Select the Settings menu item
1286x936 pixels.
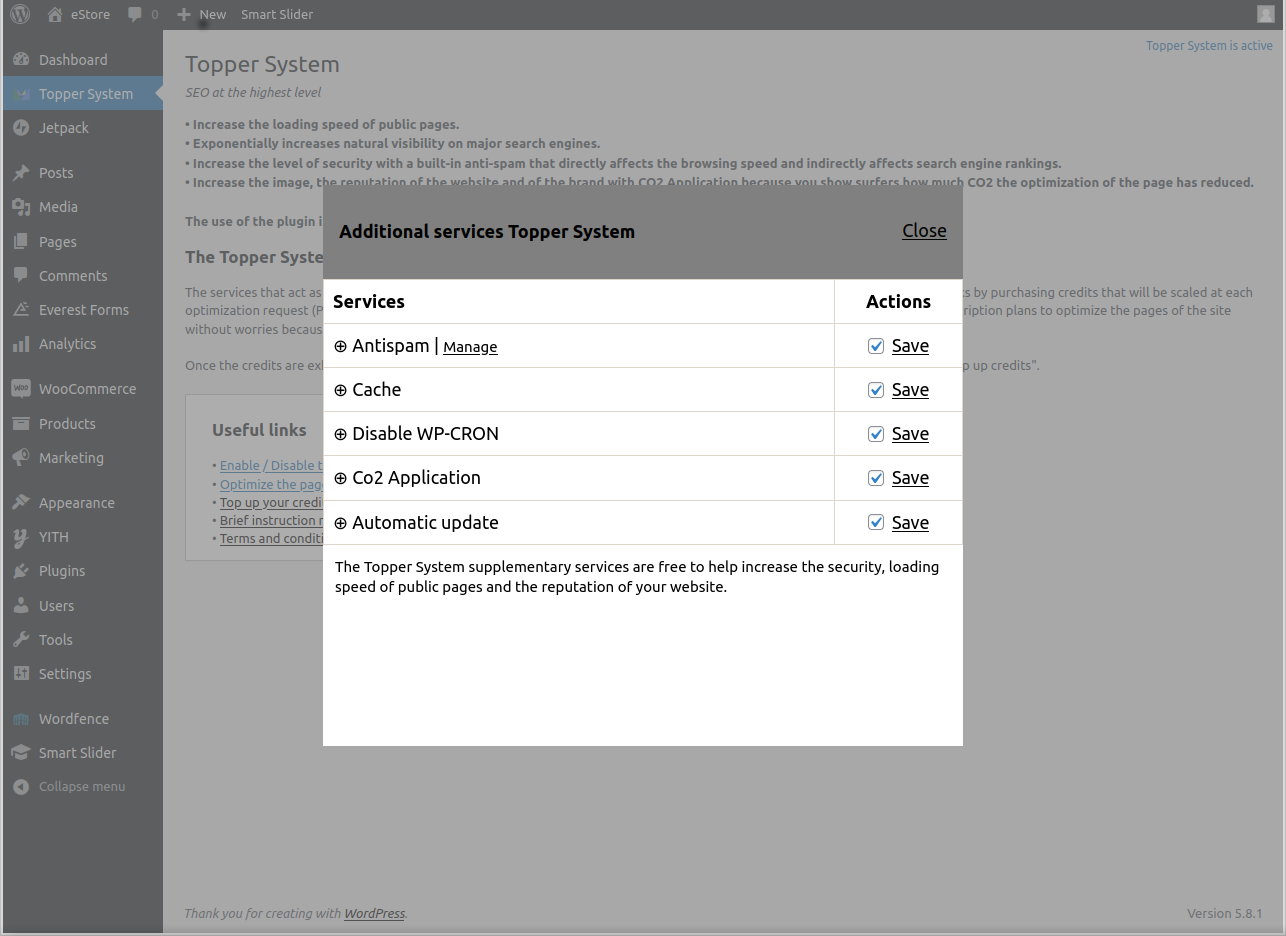tap(65, 674)
